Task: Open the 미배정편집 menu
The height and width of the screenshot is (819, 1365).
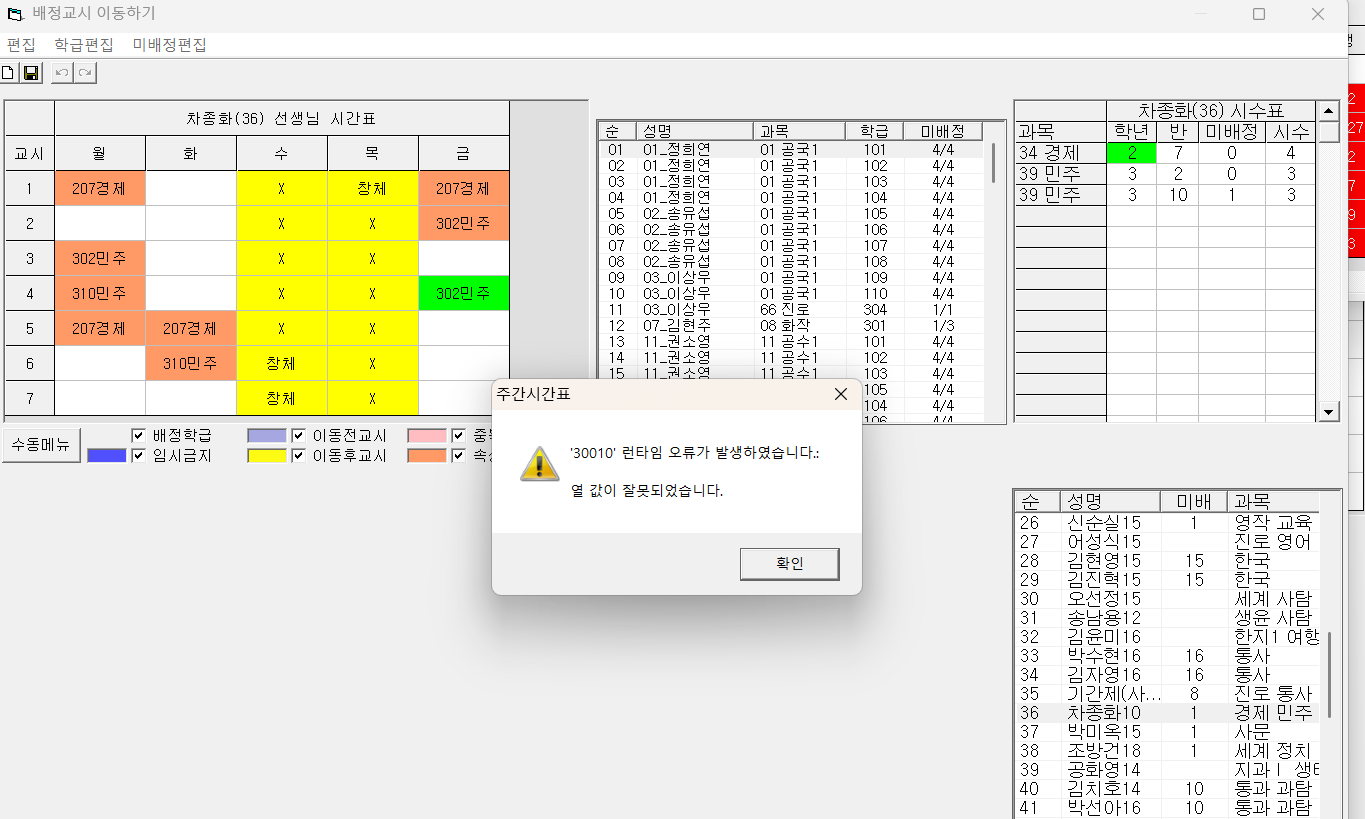Action: 169,45
